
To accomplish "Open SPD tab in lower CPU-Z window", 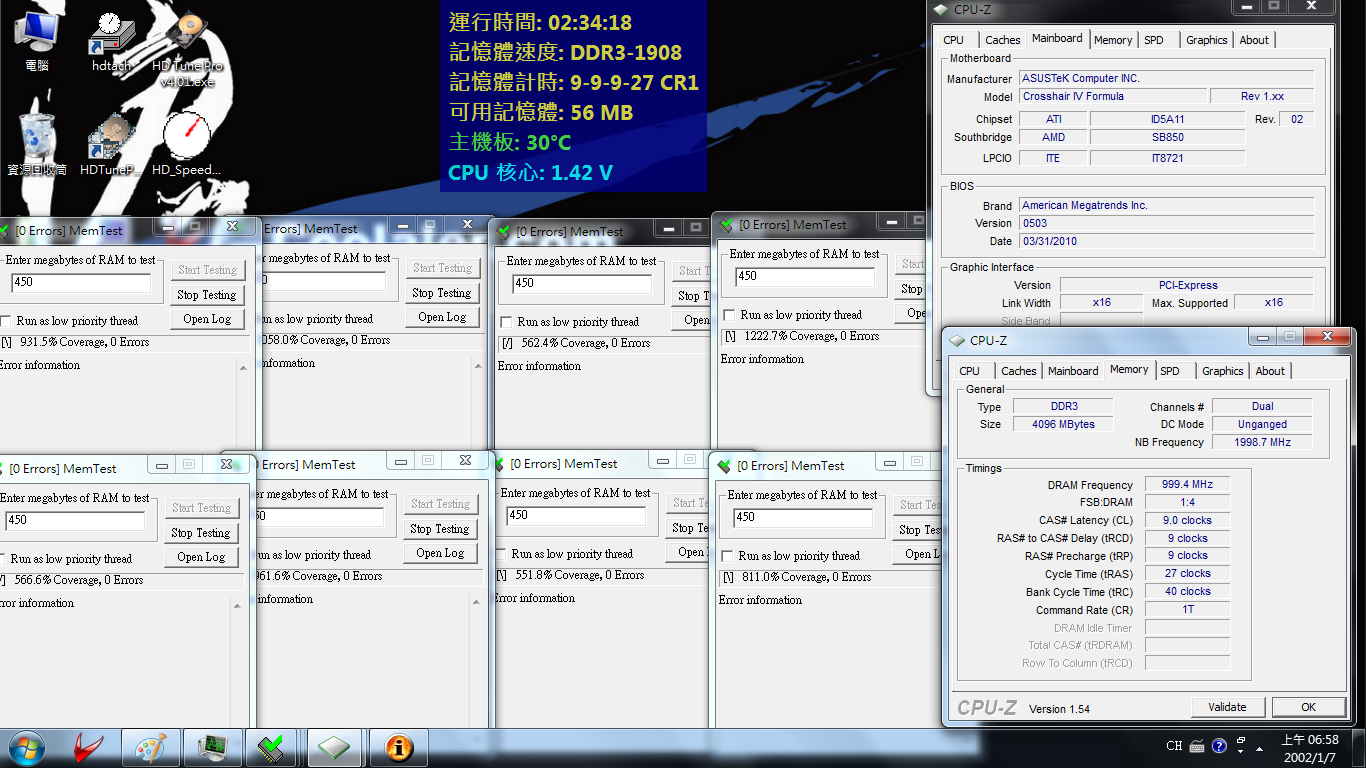I will click(x=1170, y=371).
